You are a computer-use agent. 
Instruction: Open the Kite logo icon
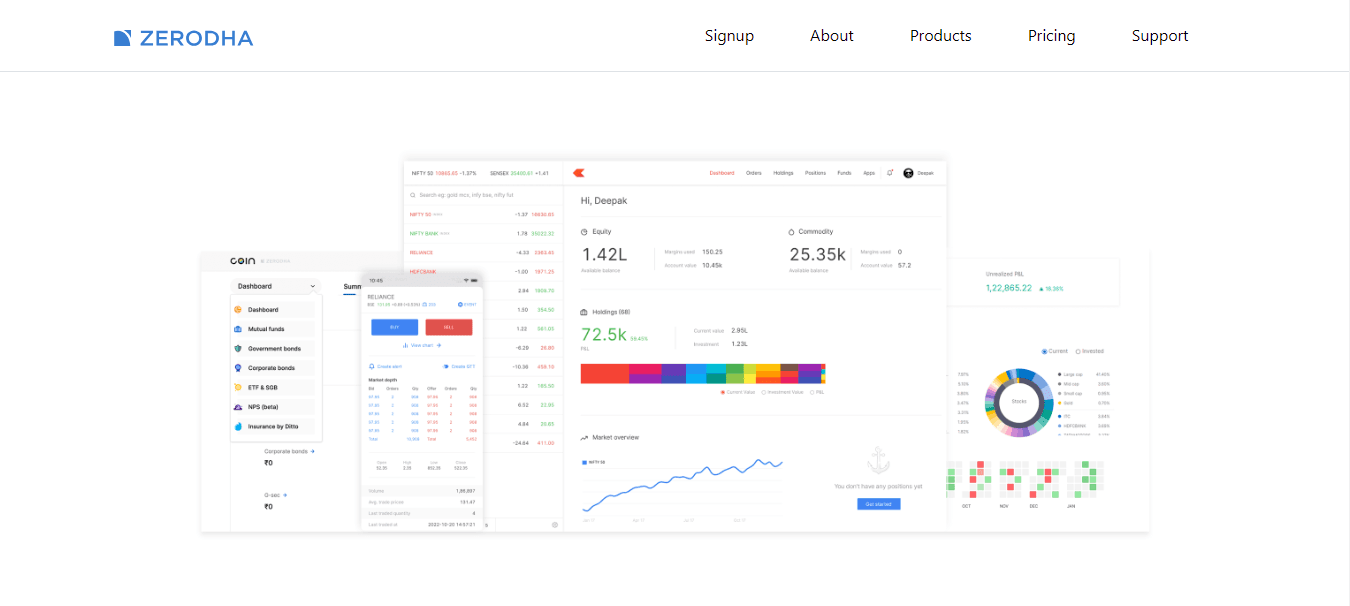pyautogui.click(x=579, y=173)
